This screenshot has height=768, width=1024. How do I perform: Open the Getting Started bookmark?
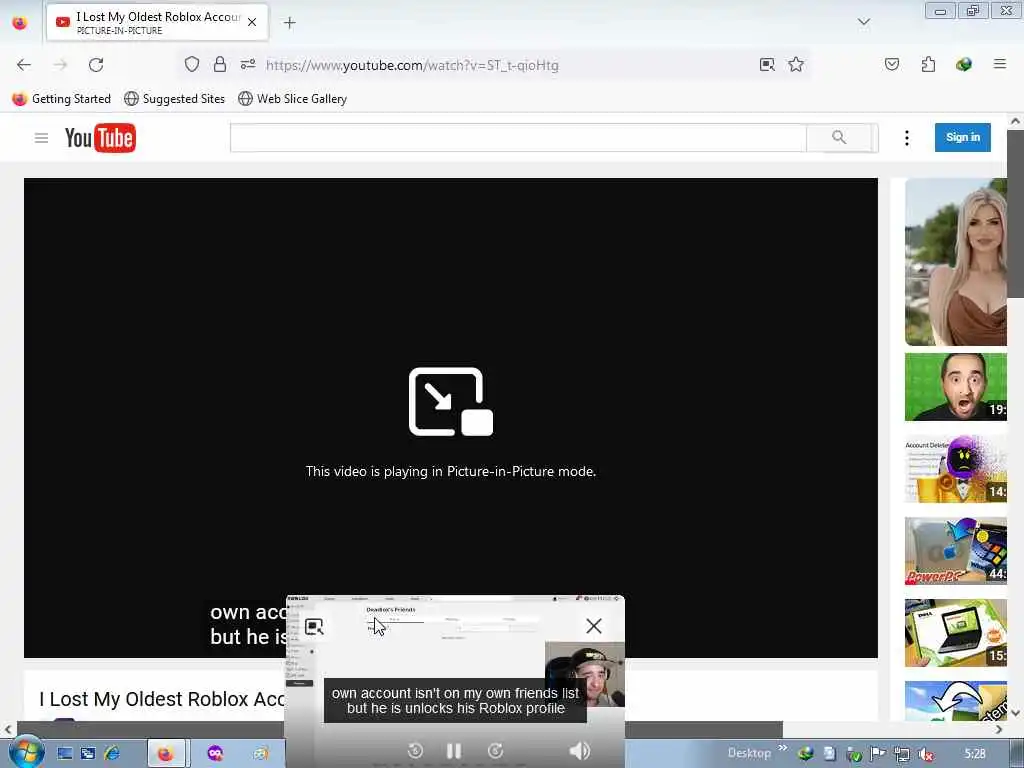pos(61,99)
